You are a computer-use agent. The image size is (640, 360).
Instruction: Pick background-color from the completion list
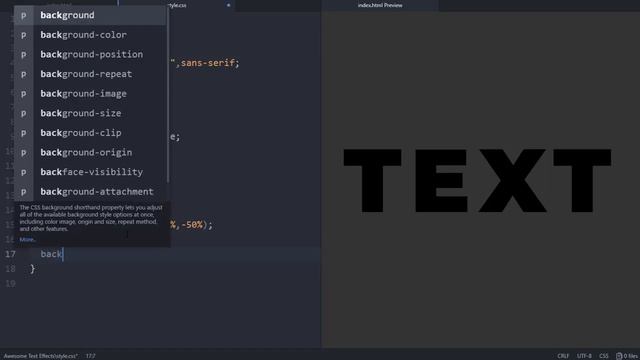(x=90, y=35)
